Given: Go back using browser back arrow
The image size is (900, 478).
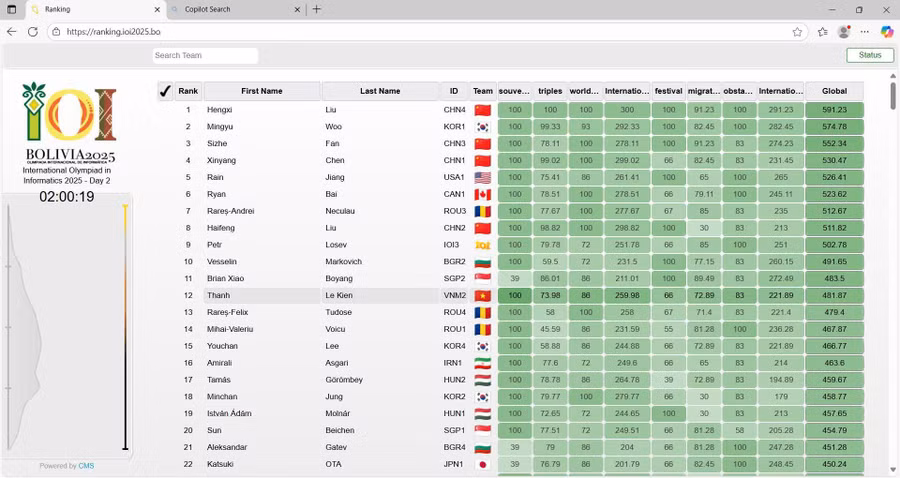Looking at the screenshot, I should click(12, 32).
